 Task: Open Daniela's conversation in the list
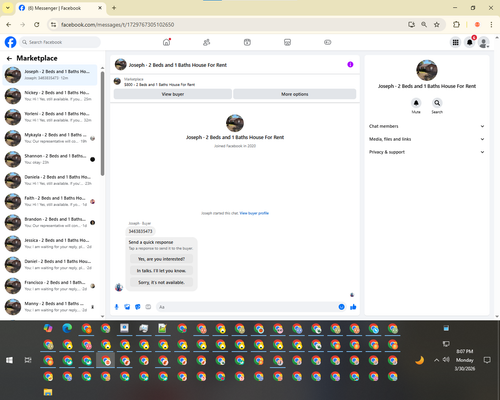[50, 180]
